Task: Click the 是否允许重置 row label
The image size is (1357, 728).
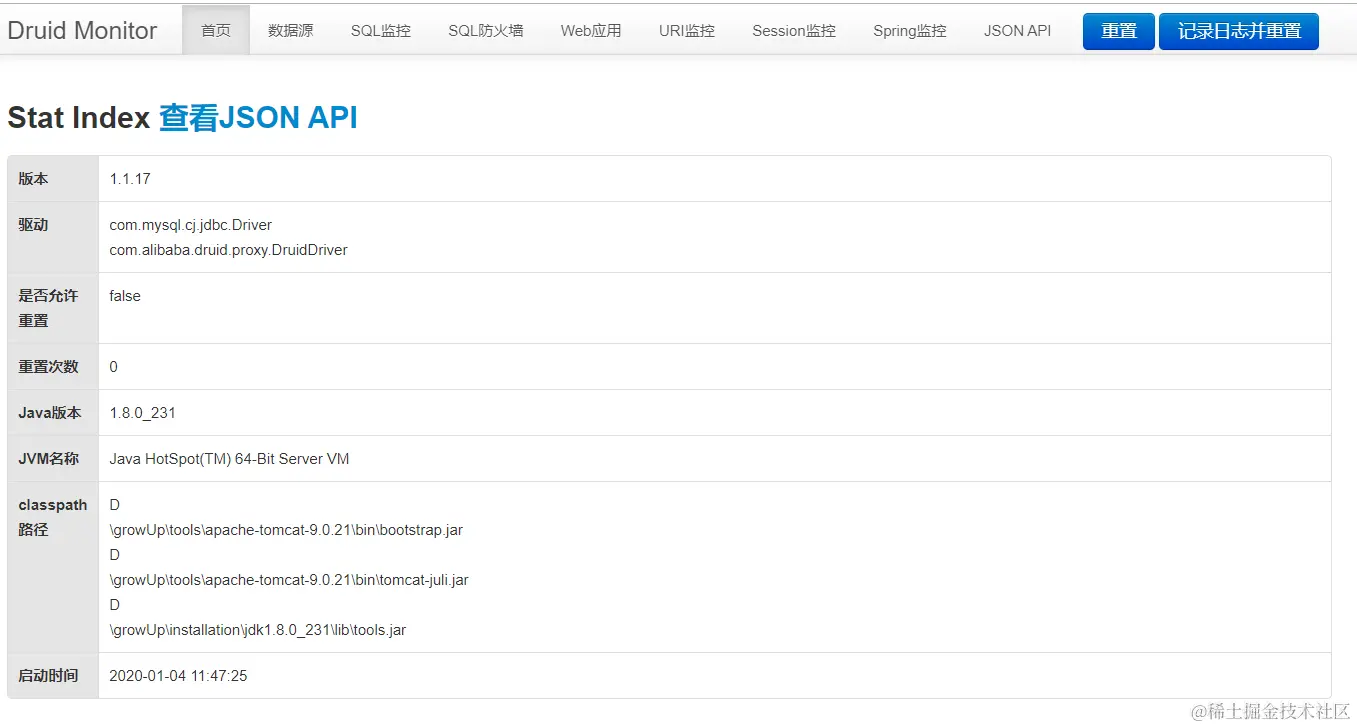Action: (x=48, y=308)
